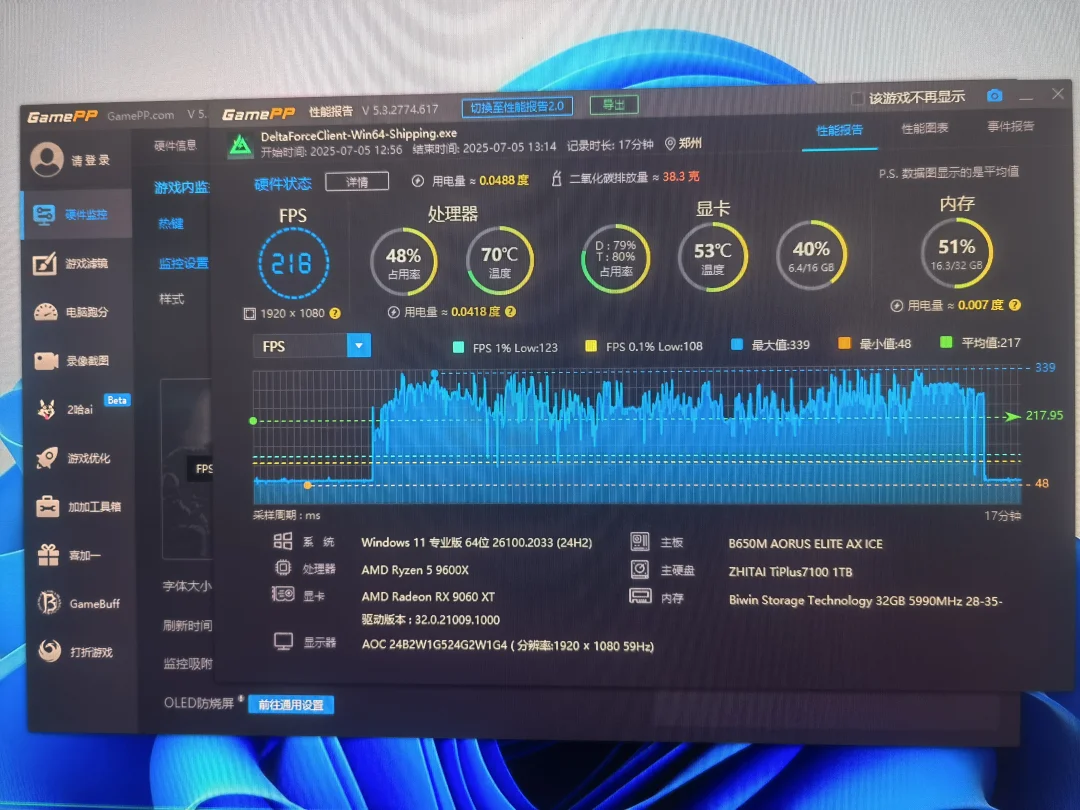Select 游戏内监 in back window menu
Image resolution: width=1080 pixels, height=810 pixels.
click(x=182, y=187)
